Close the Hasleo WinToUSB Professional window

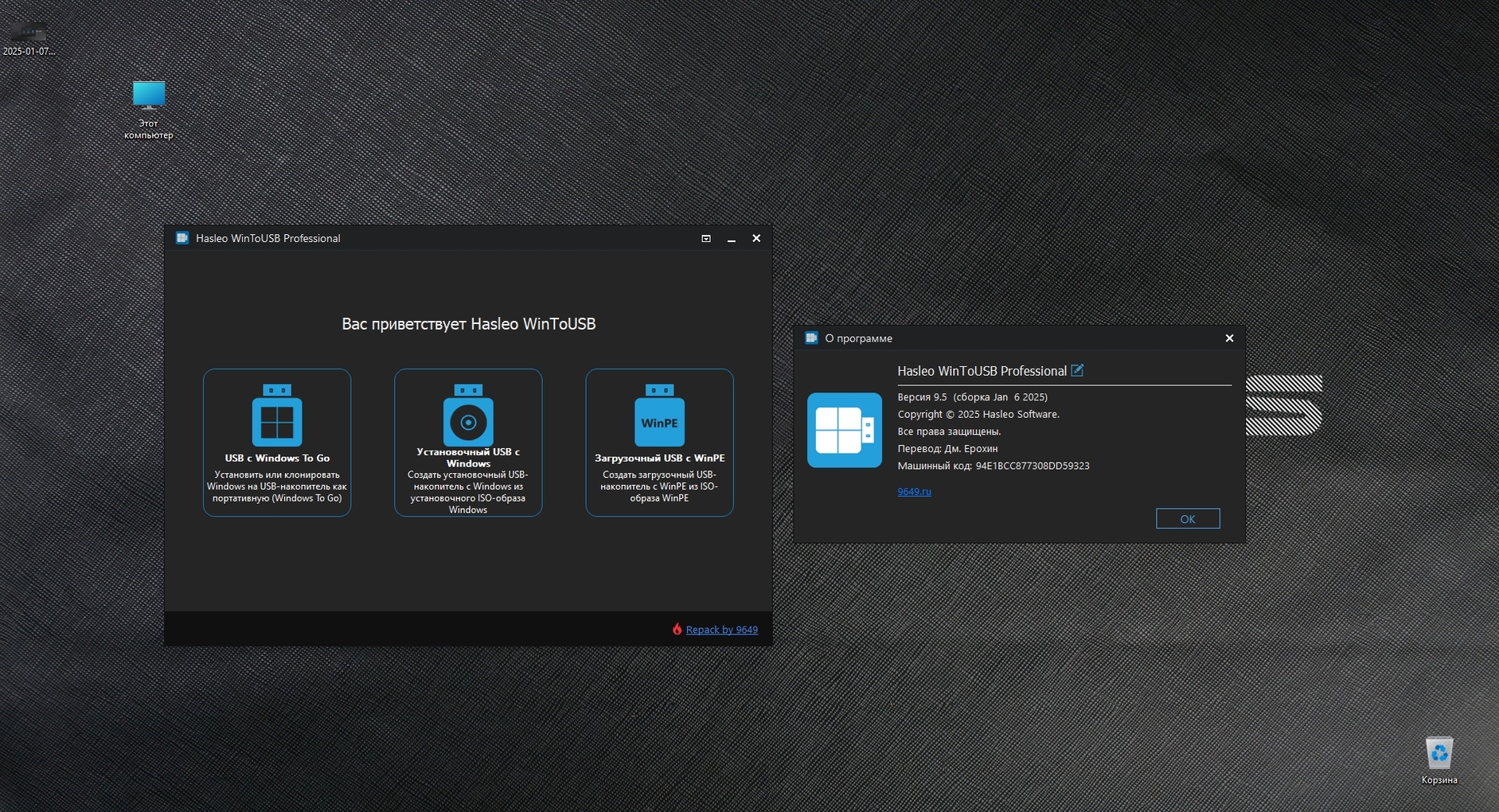tap(756, 238)
